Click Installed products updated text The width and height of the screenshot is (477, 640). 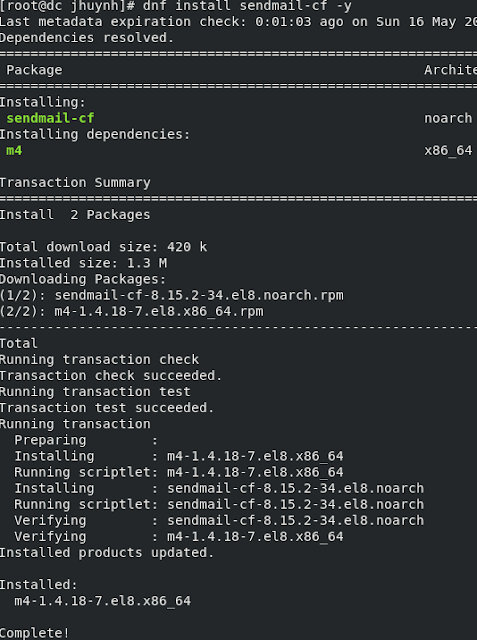pos(107,553)
